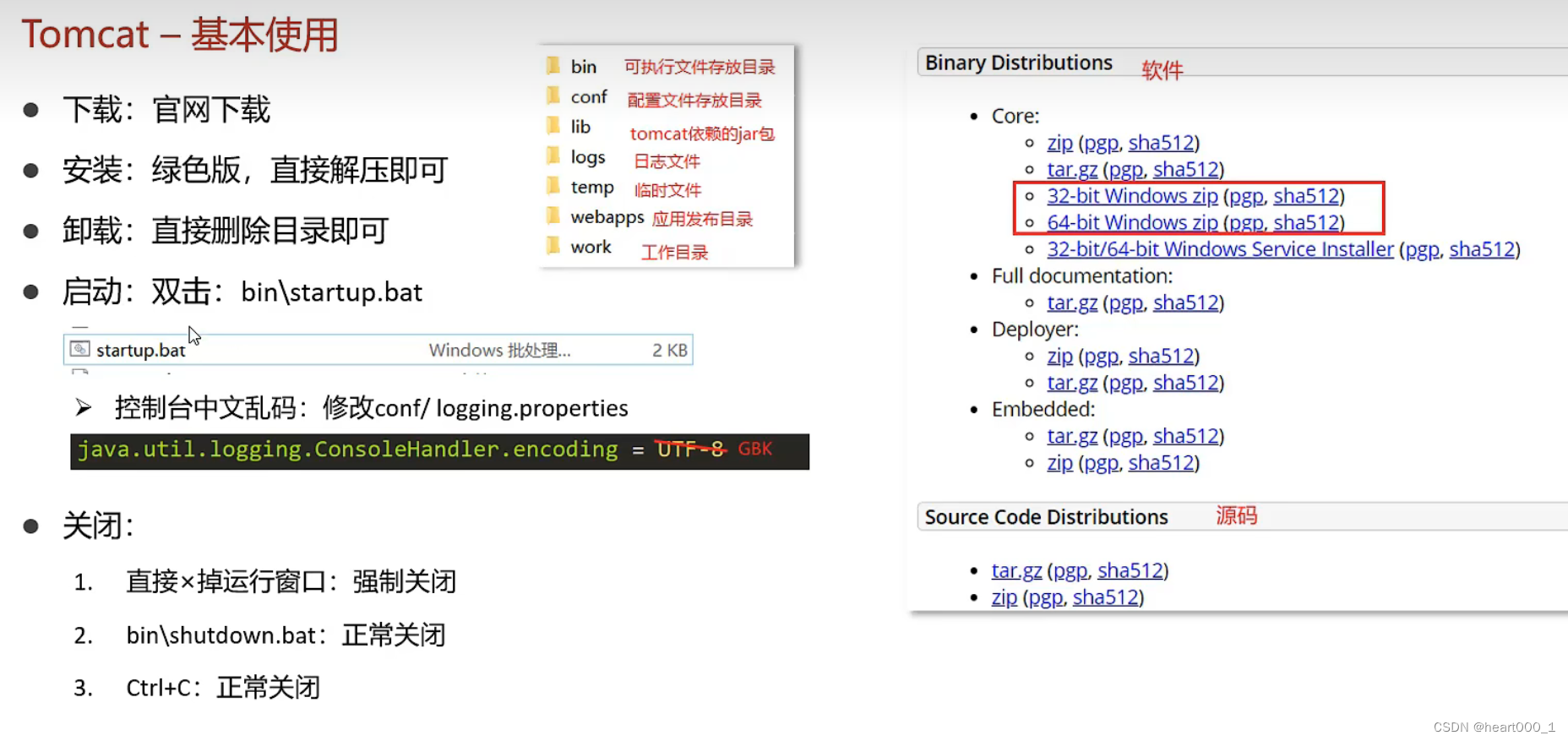Viewport: 1568px width, 741px height.
Task: Click the 'webapps' folder name
Action: pos(607,217)
